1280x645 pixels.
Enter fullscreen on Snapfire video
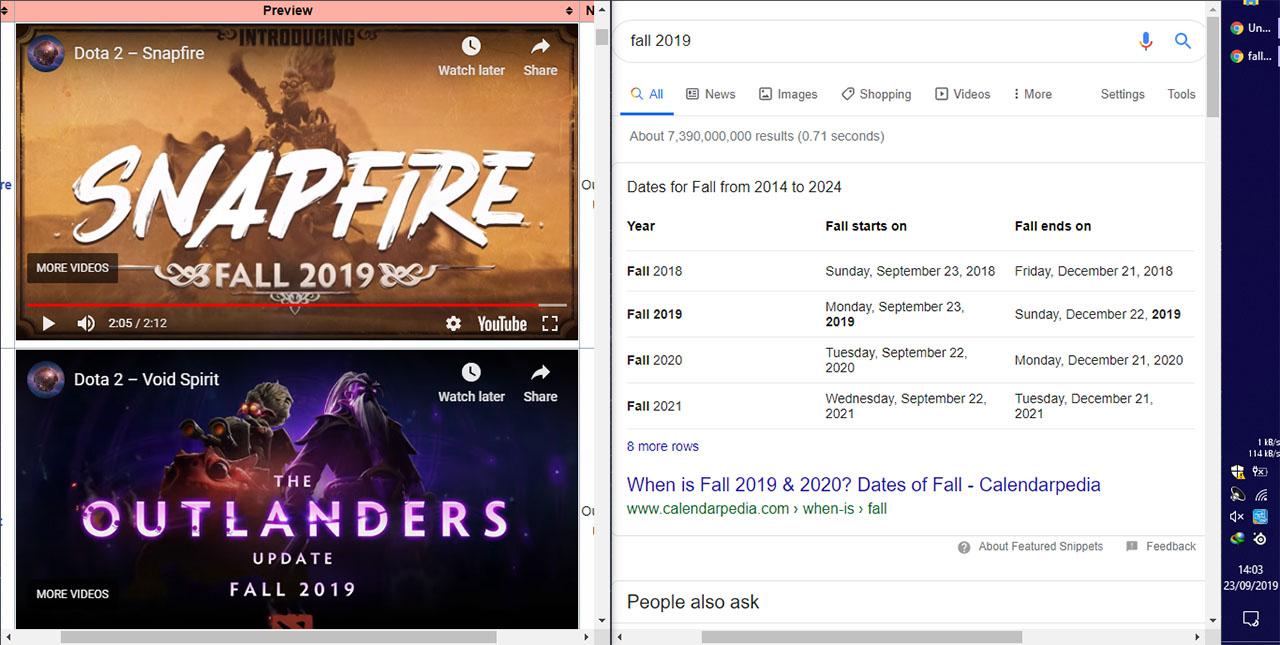pyautogui.click(x=549, y=324)
